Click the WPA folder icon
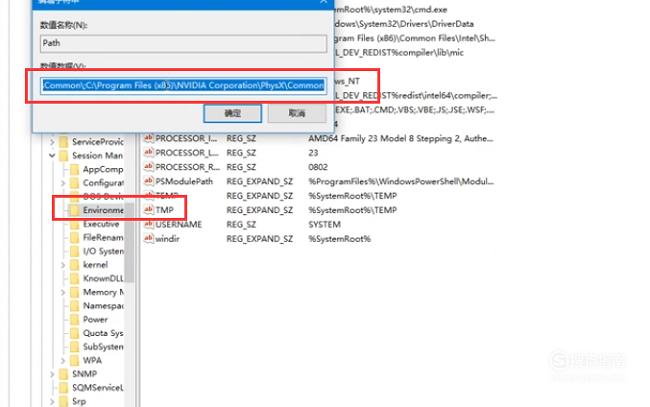 tap(75, 361)
